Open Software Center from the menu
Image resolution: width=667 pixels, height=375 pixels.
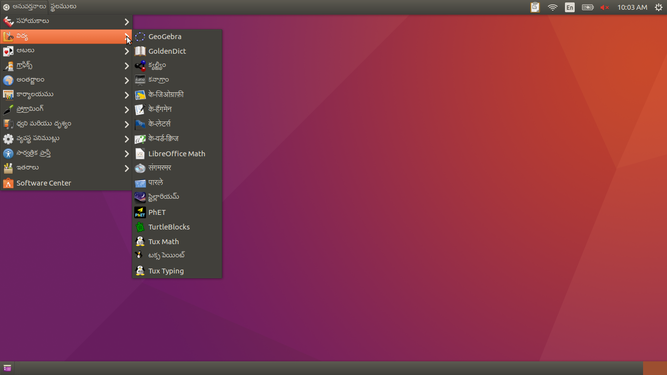(66, 183)
